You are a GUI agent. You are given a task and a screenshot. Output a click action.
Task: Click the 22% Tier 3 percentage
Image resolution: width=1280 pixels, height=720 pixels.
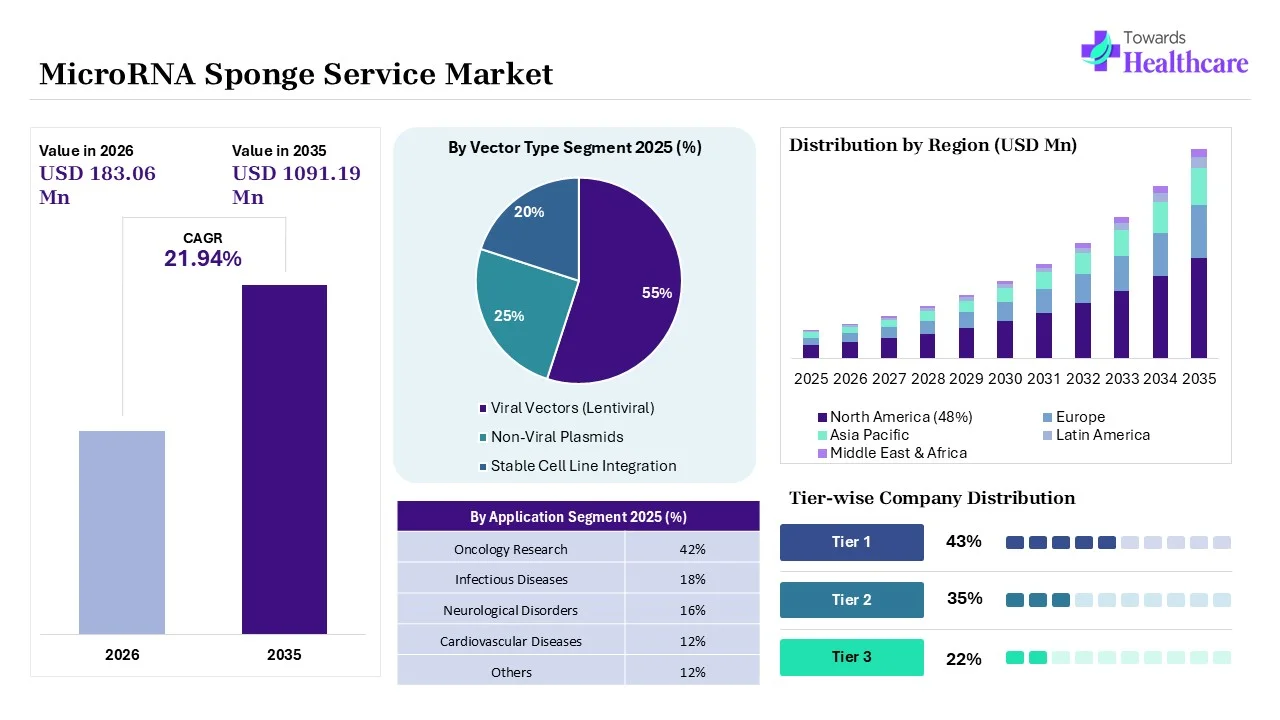(964, 659)
